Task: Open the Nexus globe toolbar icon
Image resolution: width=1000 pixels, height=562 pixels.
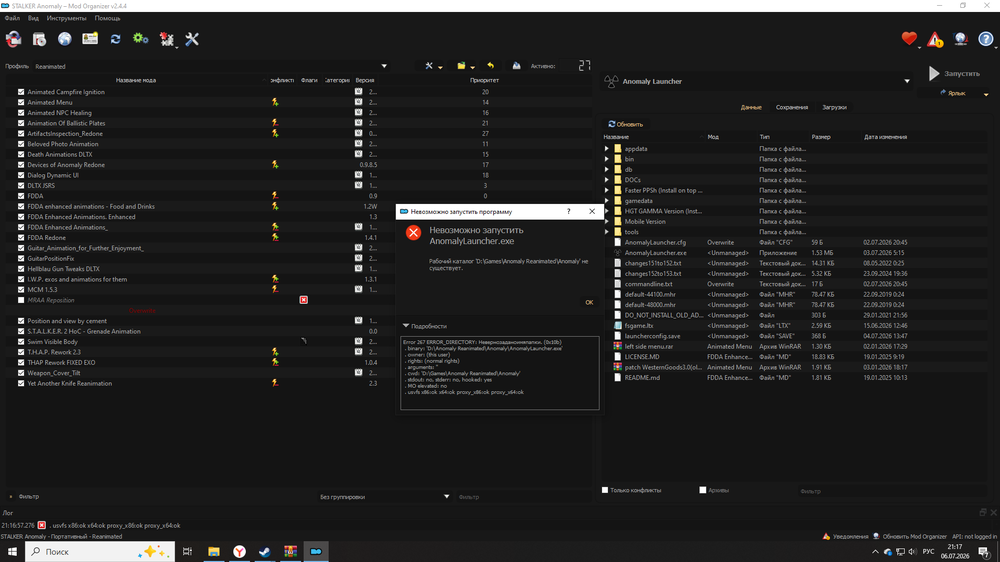Action: (x=64, y=39)
